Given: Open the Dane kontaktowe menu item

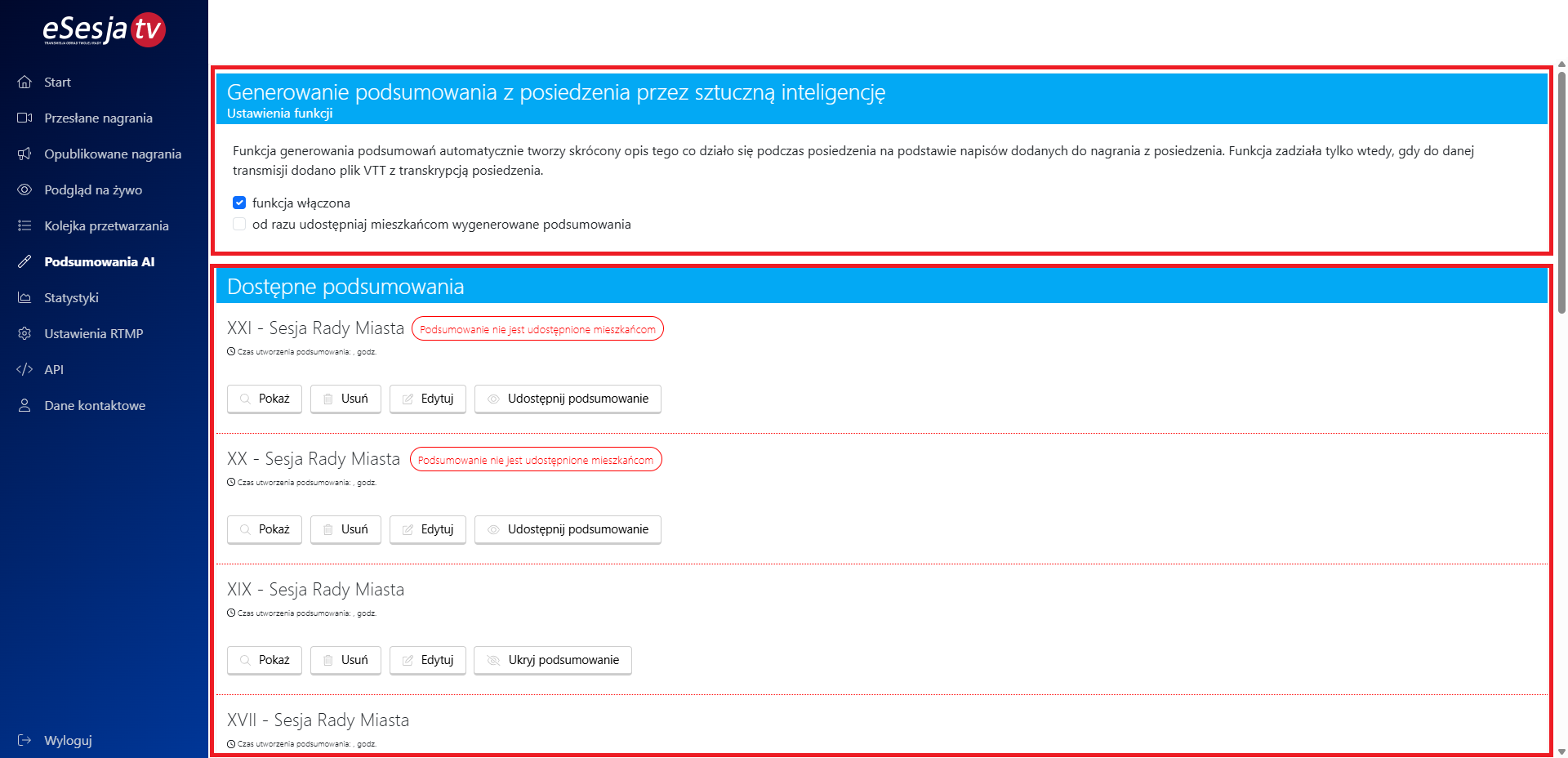Looking at the screenshot, I should pos(95,405).
